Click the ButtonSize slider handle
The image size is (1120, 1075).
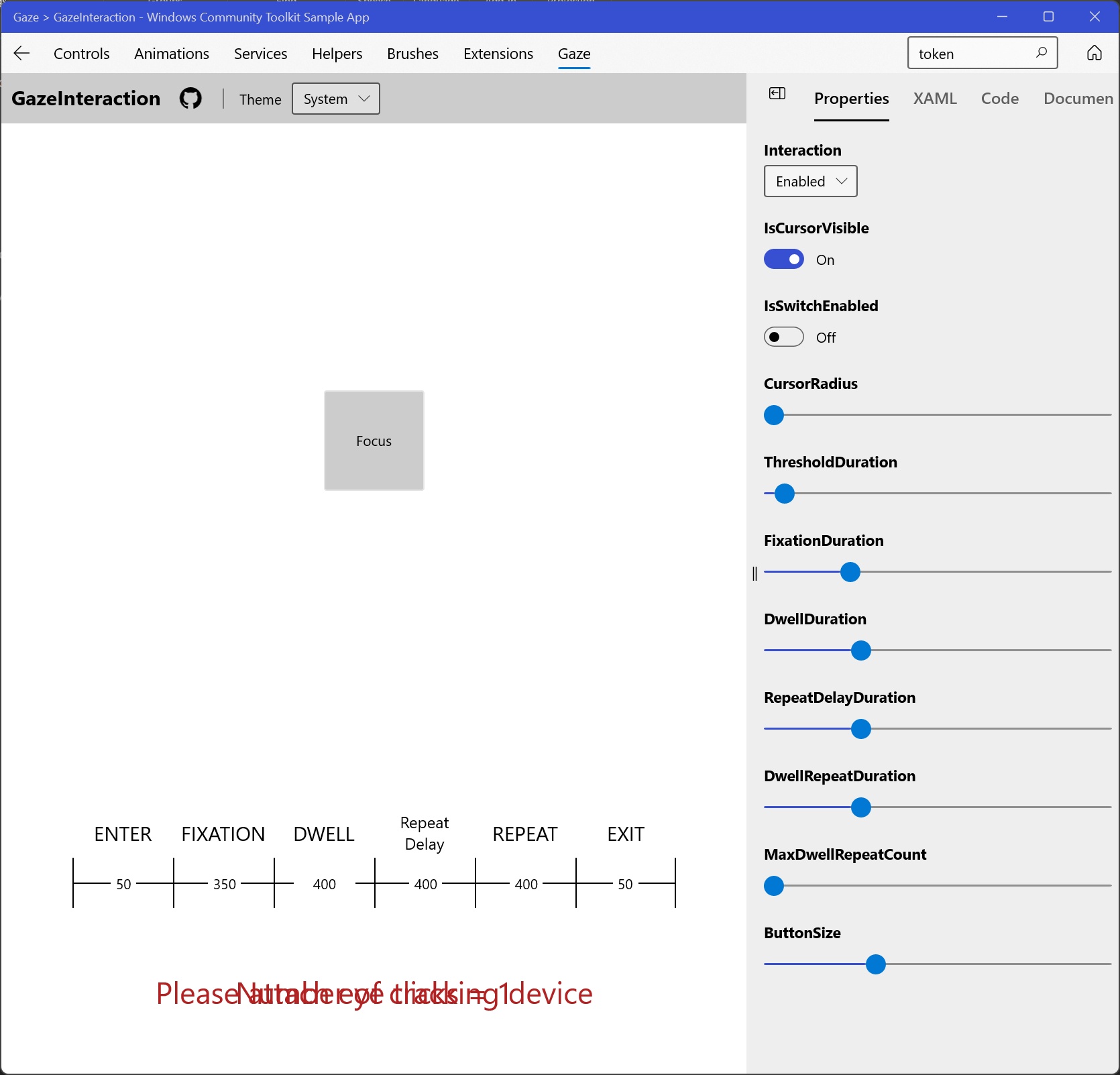[x=876, y=964]
